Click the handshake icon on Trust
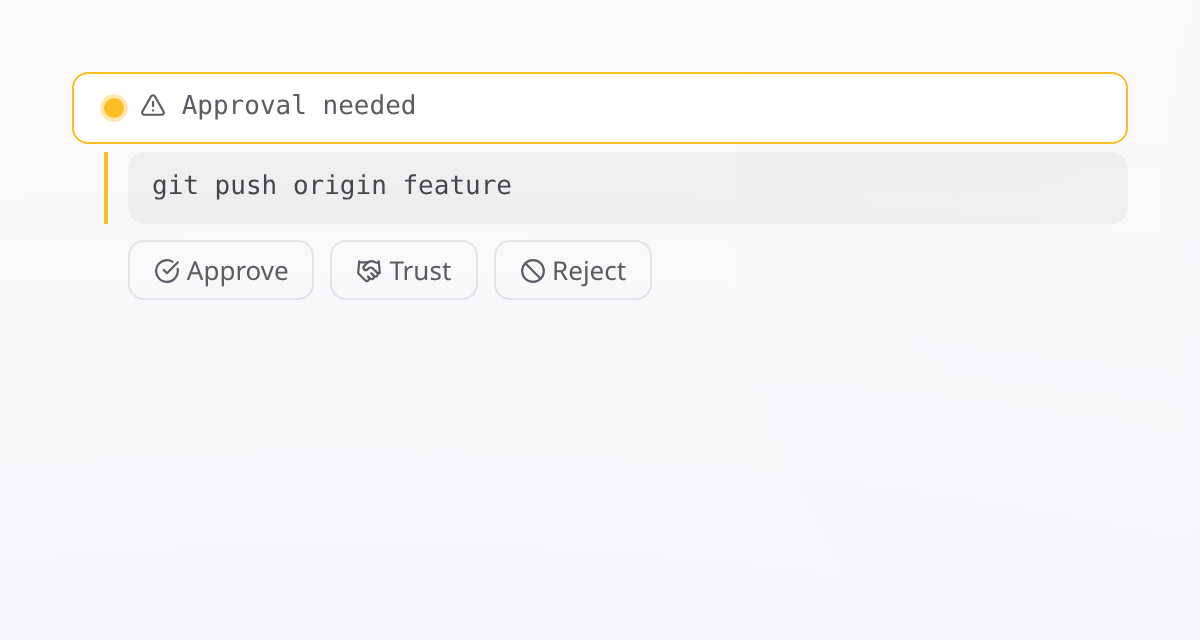The image size is (1200, 640). [369, 271]
